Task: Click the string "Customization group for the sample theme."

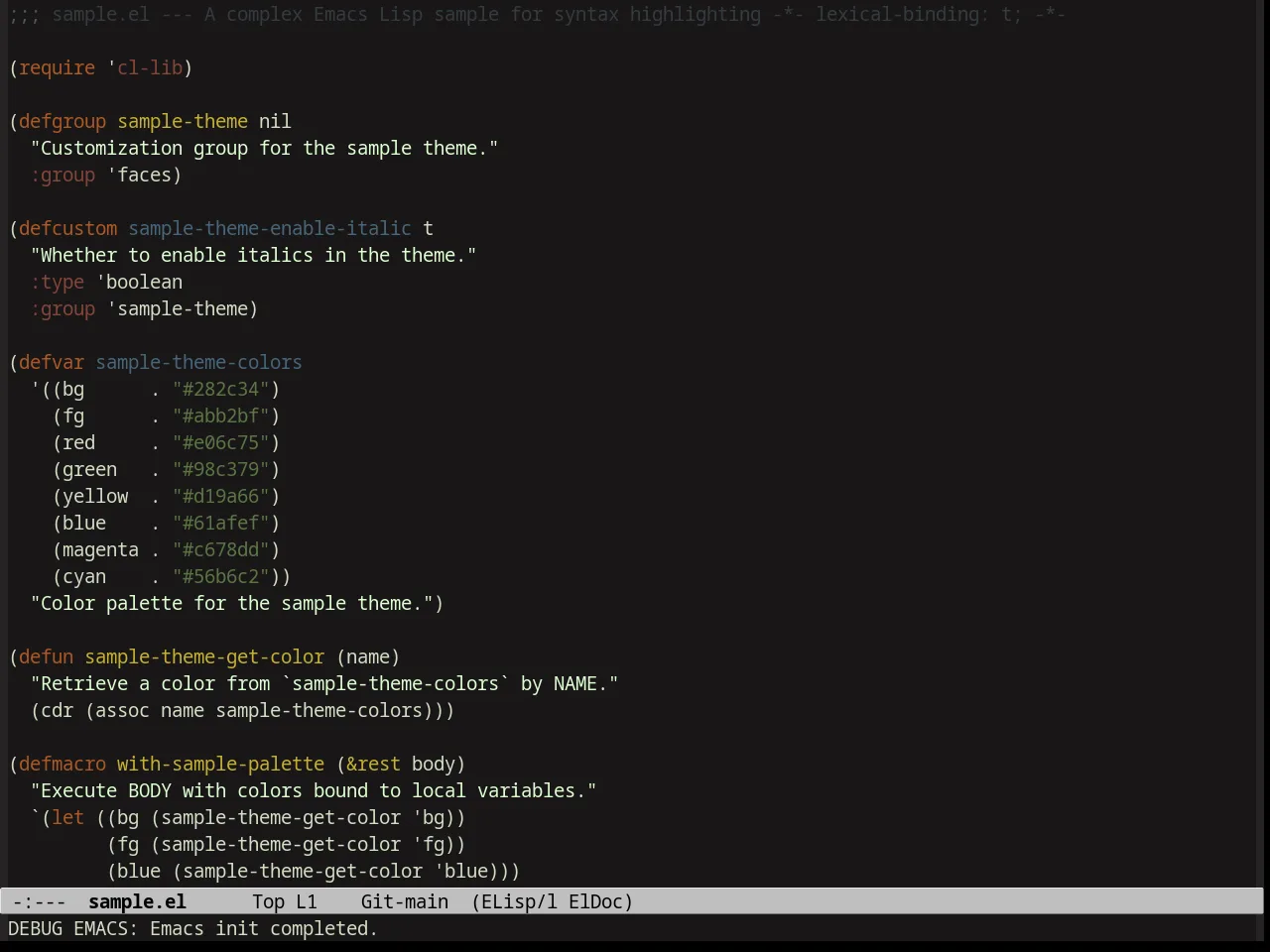Action: tap(264, 148)
